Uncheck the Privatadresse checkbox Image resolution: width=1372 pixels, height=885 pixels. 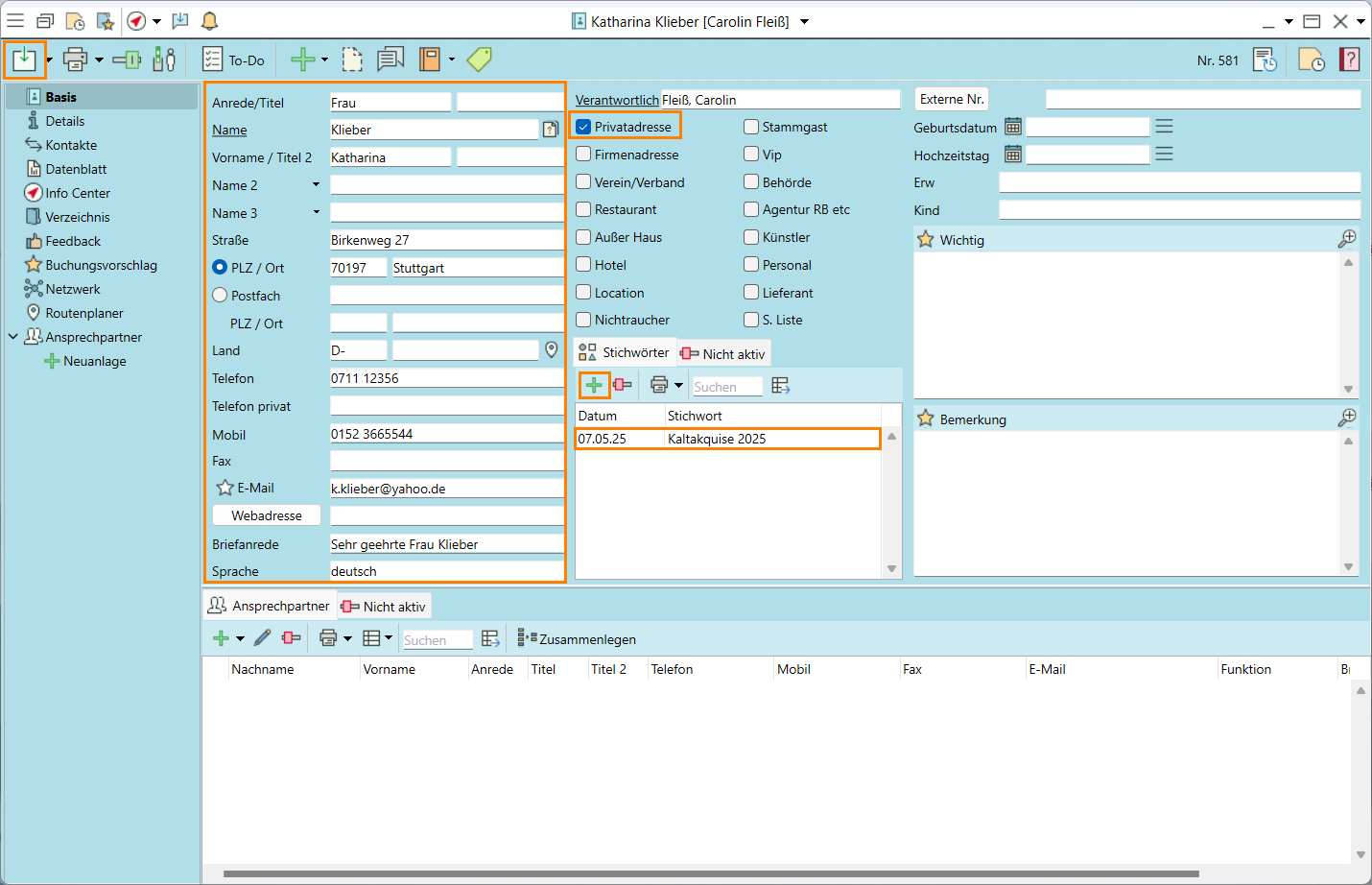(583, 127)
